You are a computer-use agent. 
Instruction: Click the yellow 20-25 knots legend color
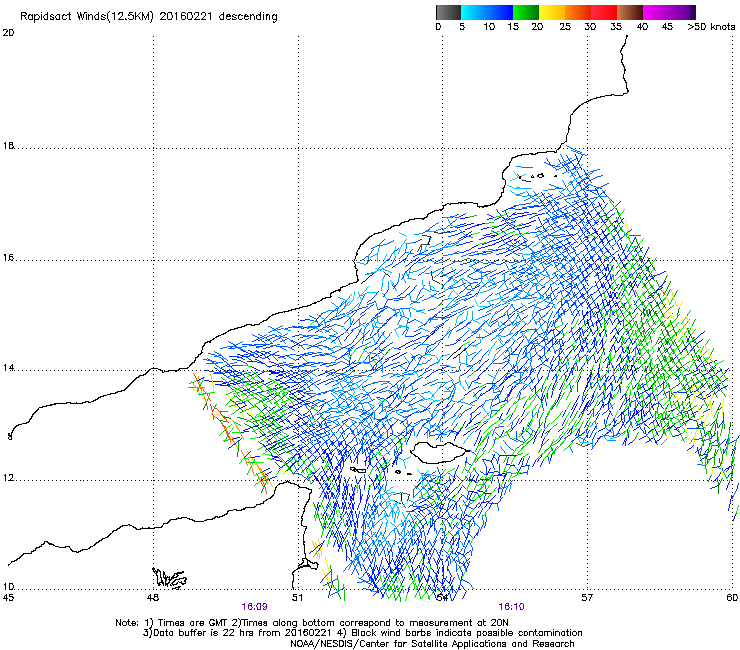pyautogui.click(x=552, y=12)
